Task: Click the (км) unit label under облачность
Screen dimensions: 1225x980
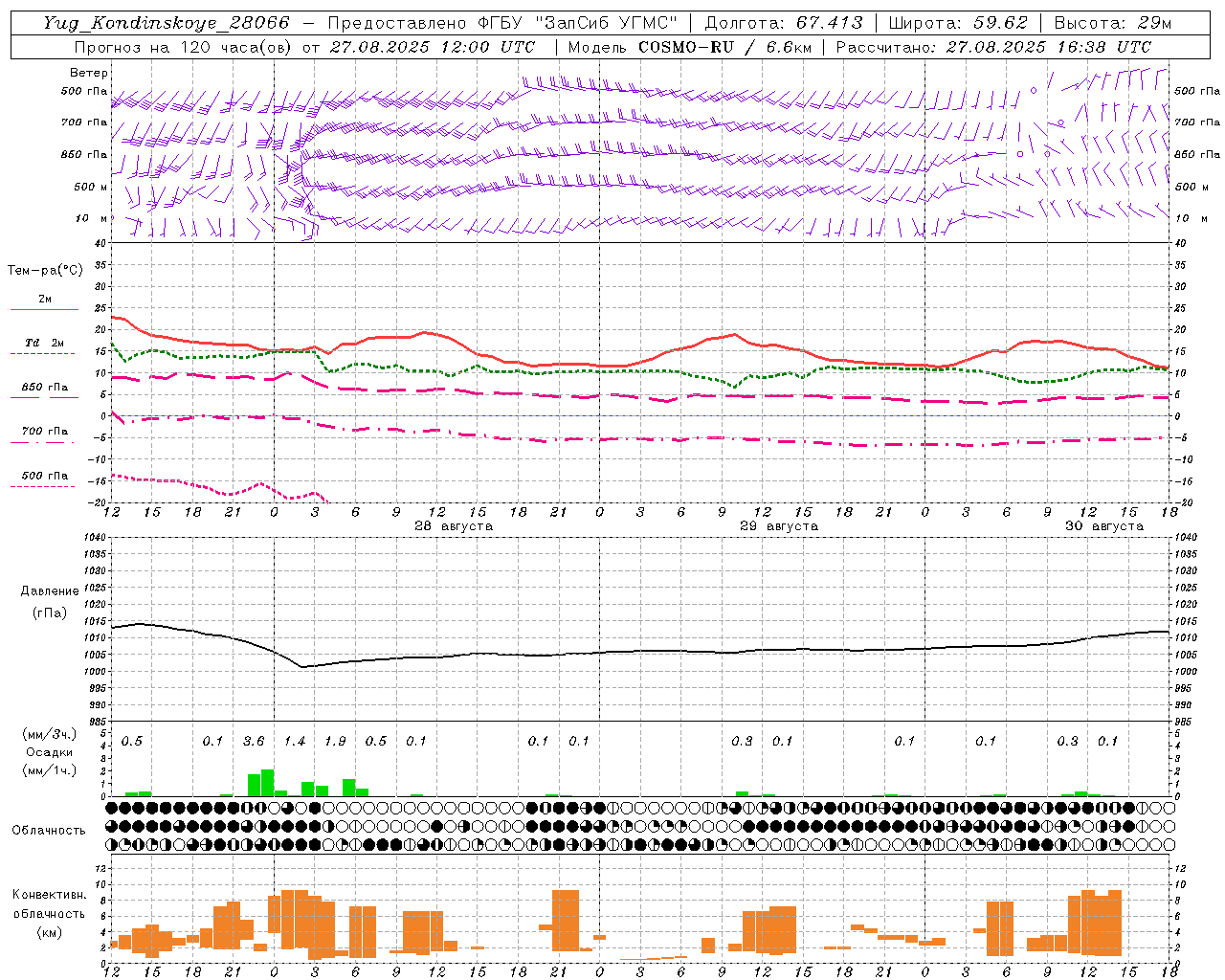Action: point(50,932)
